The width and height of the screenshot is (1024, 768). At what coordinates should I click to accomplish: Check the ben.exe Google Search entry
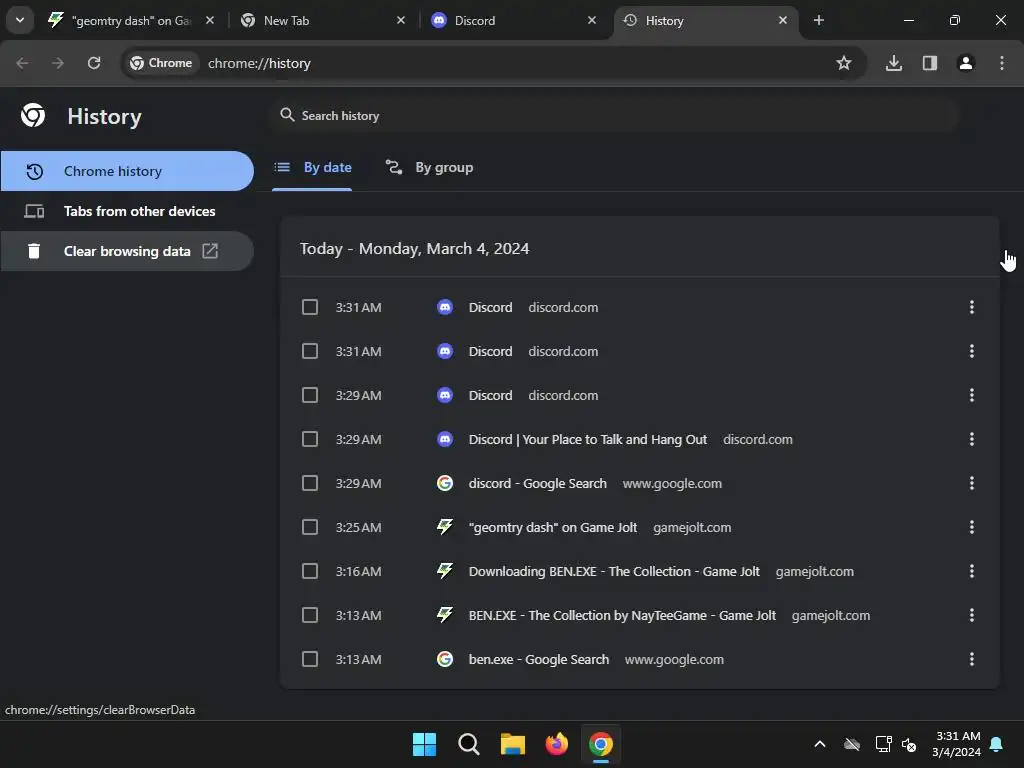pyautogui.click(x=310, y=659)
